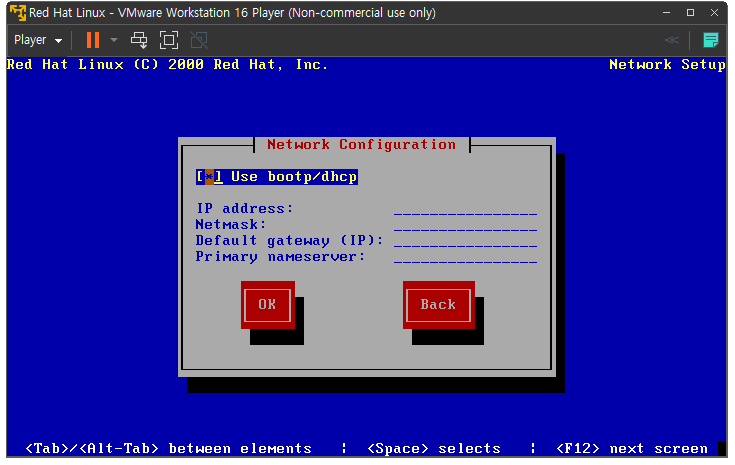Pause the virtual machine with the orange icon
The width and height of the screenshot is (735, 465).
point(93,40)
